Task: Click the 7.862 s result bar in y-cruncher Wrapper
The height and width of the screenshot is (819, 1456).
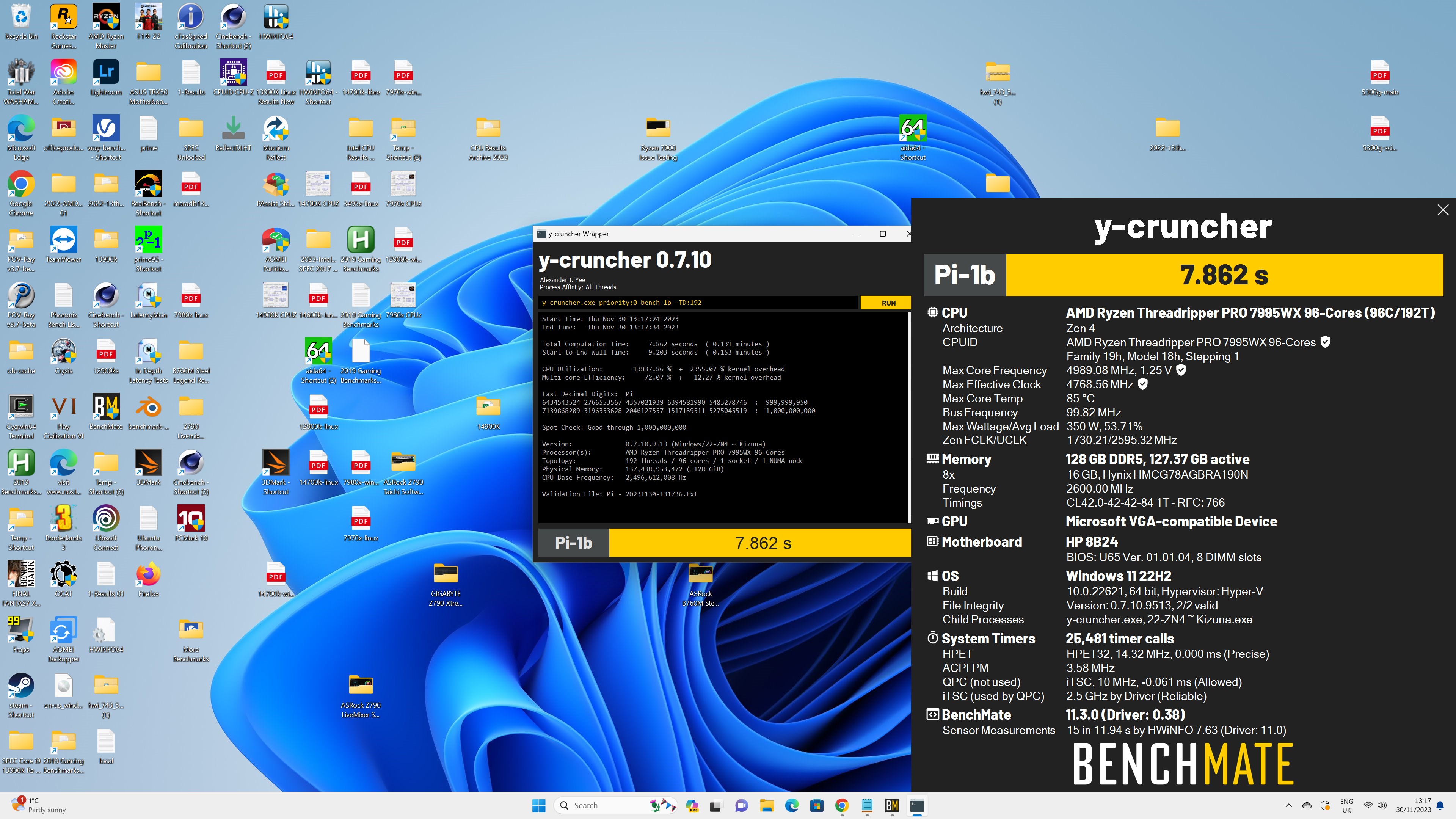Action: click(x=760, y=543)
